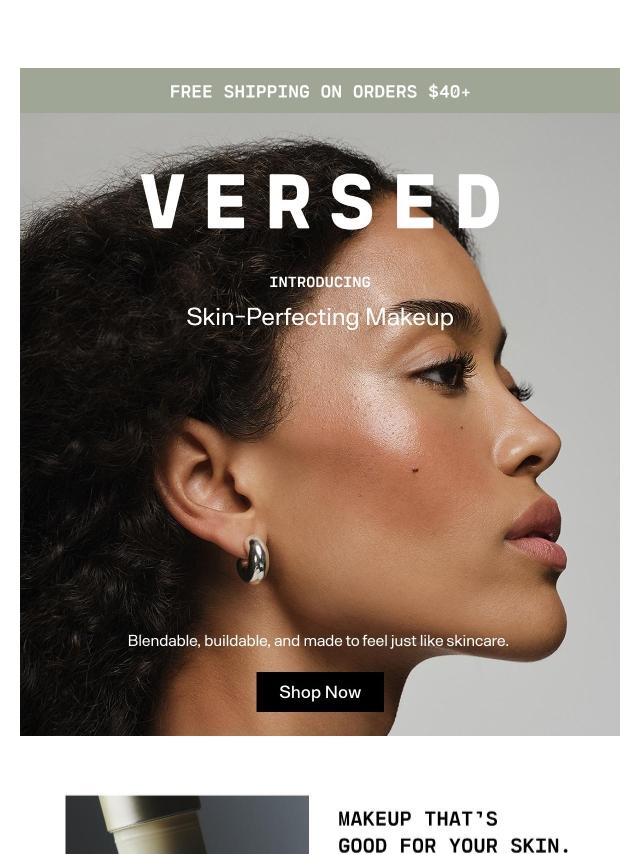The height and width of the screenshot is (854, 640).
Task: Click the INTRODUCING label
Action: [x=320, y=282]
